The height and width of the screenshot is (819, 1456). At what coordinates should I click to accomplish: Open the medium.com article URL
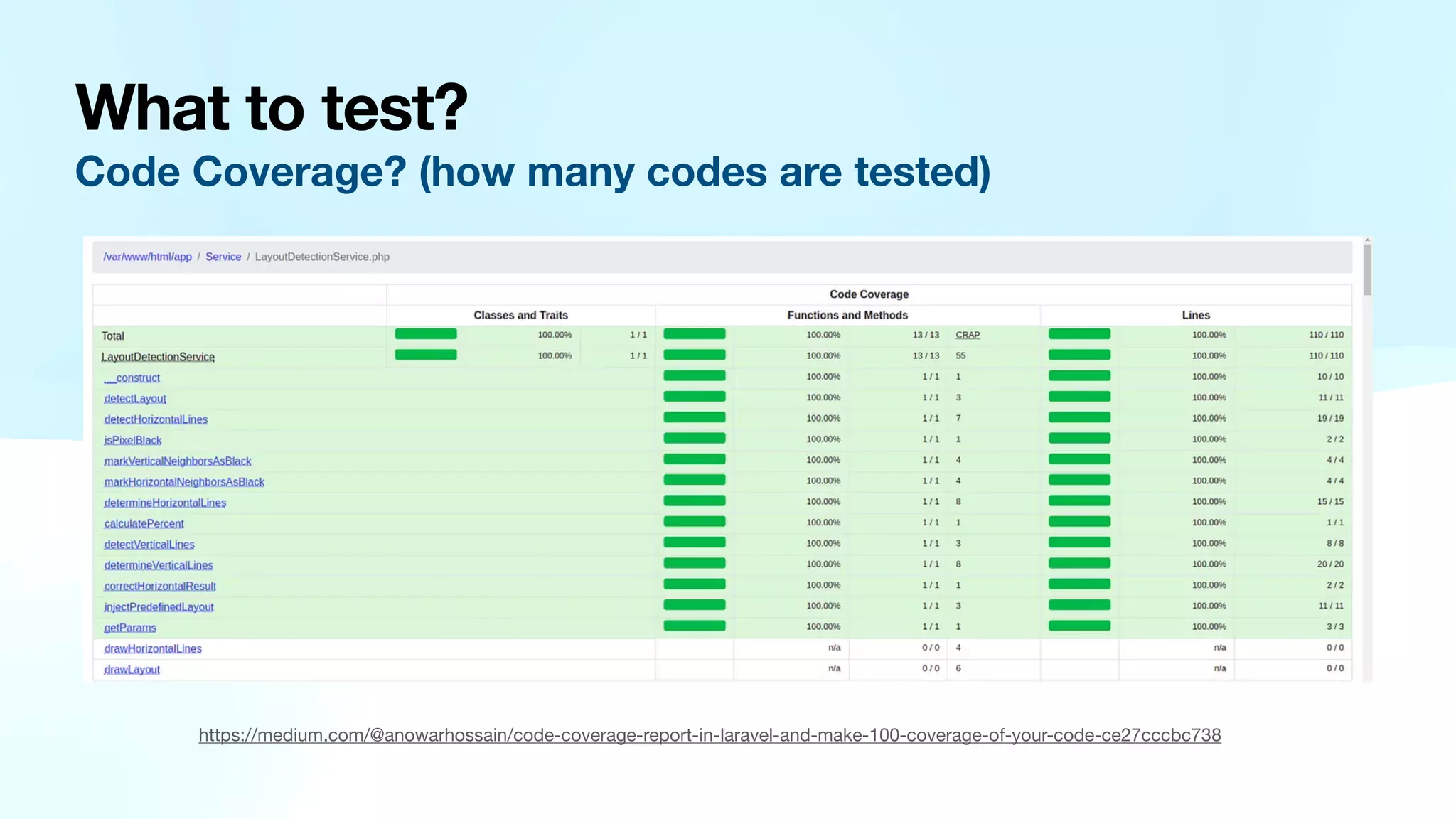710,735
